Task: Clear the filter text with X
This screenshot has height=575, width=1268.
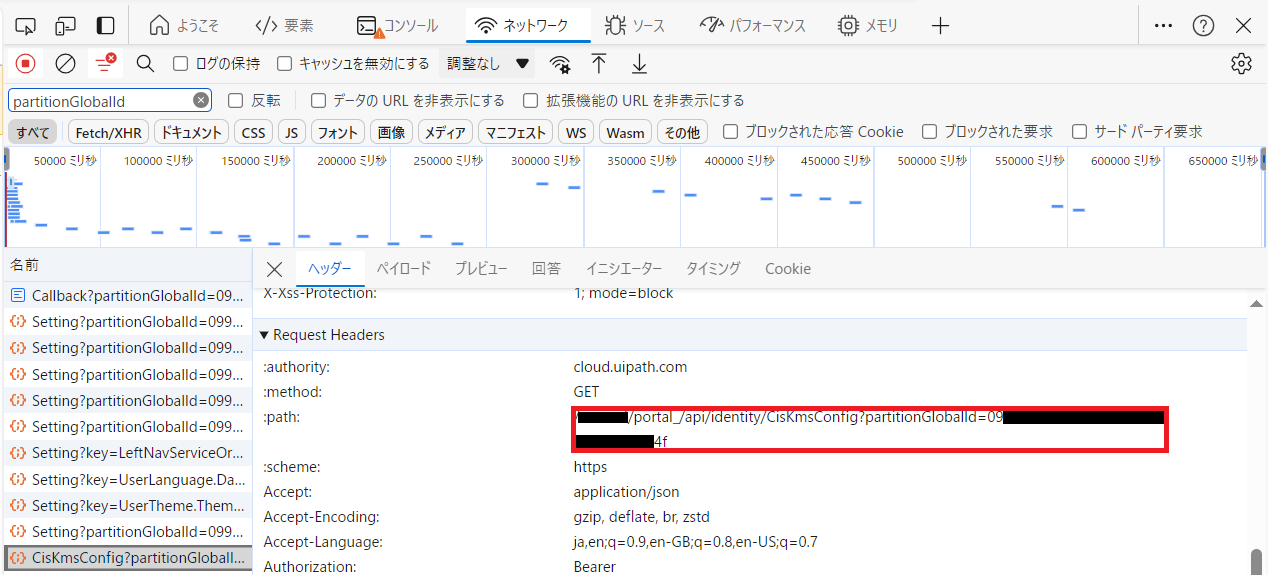Action: [x=201, y=100]
